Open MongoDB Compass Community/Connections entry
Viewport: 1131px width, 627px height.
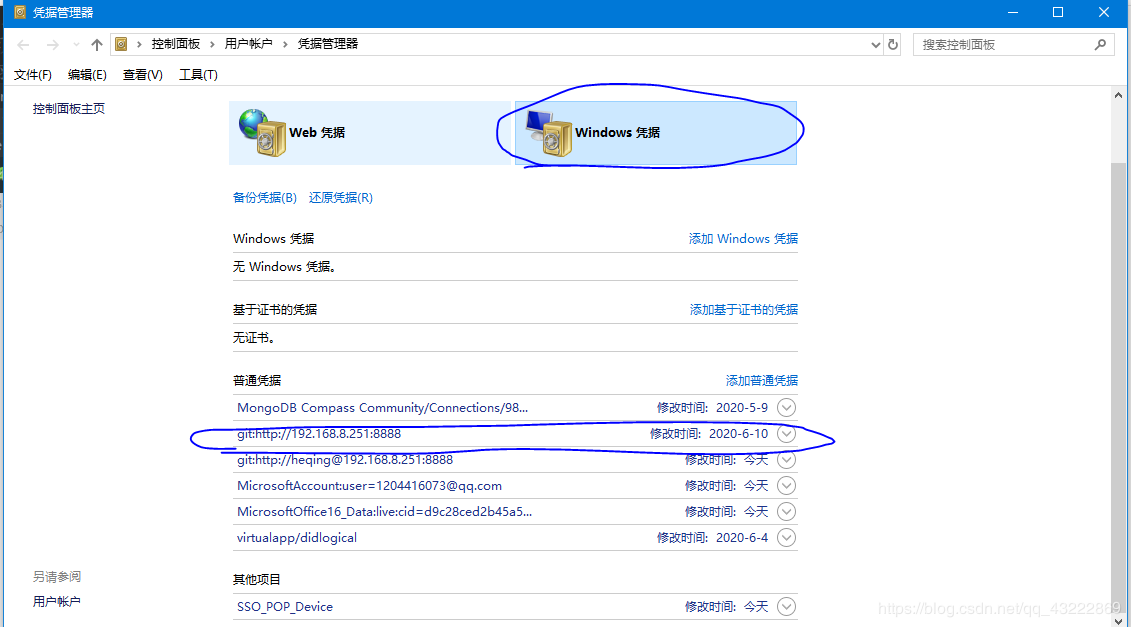pyautogui.click(x=382, y=408)
